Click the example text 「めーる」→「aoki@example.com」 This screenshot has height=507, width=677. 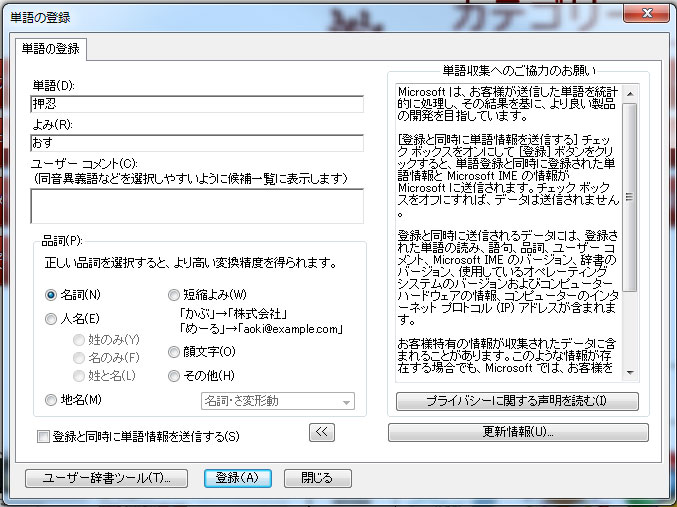point(261,329)
